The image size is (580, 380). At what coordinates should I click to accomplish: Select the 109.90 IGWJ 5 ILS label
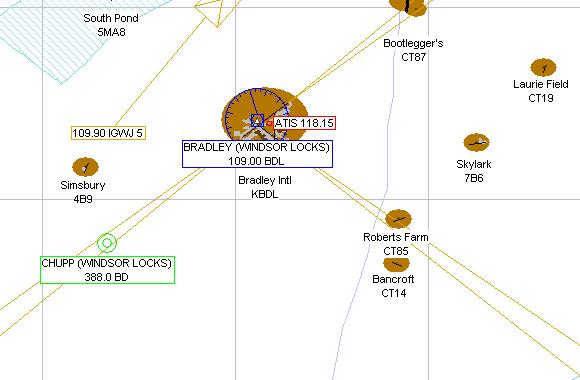coord(108,133)
